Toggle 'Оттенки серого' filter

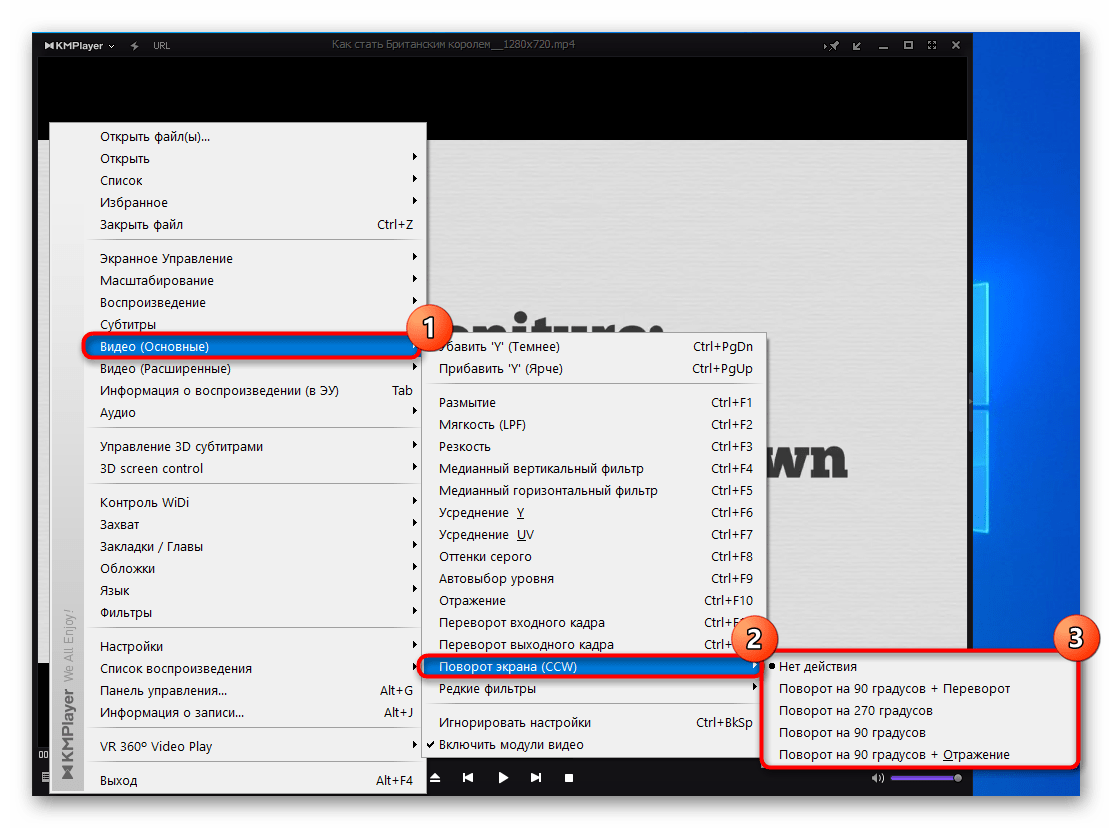pyautogui.click(x=593, y=556)
